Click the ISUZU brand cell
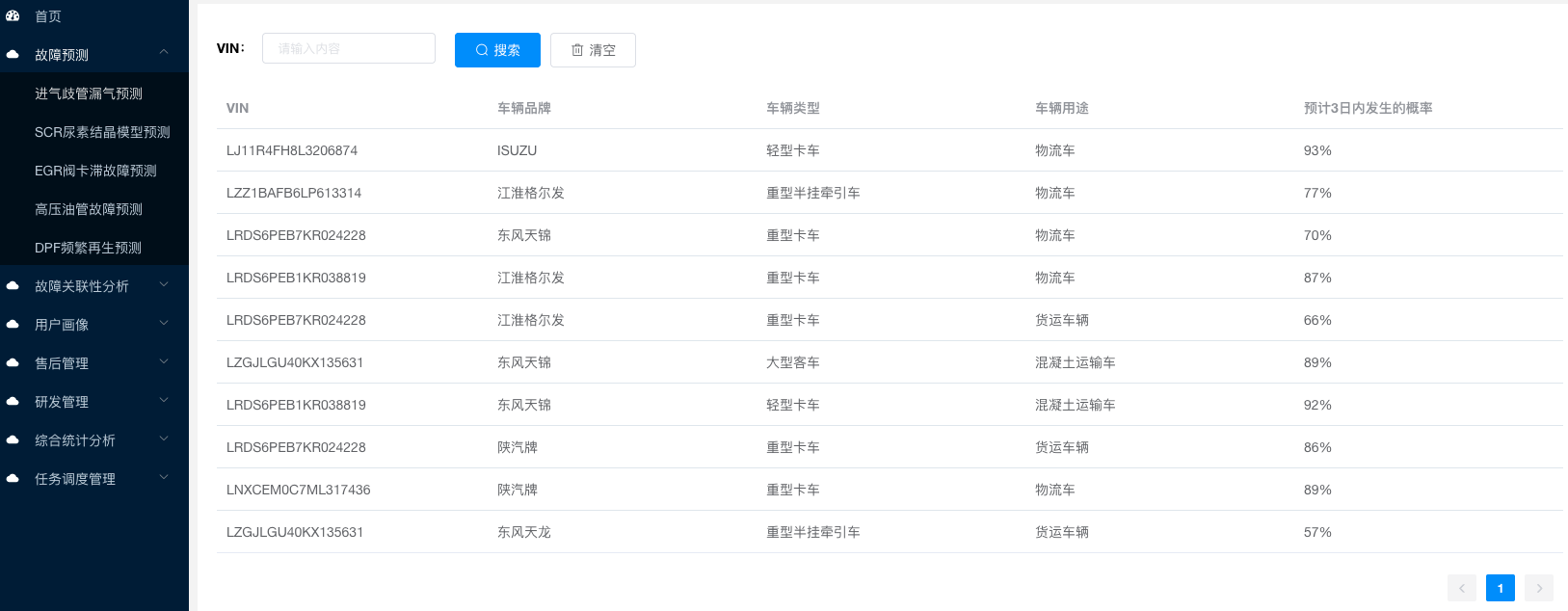This screenshot has width=1568, height=611. click(x=518, y=150)
